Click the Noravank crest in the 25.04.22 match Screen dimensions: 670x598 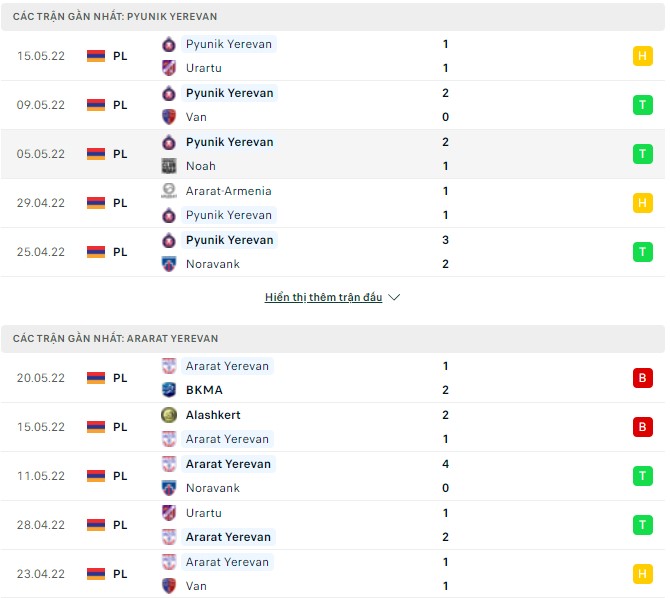pos(169,264)
